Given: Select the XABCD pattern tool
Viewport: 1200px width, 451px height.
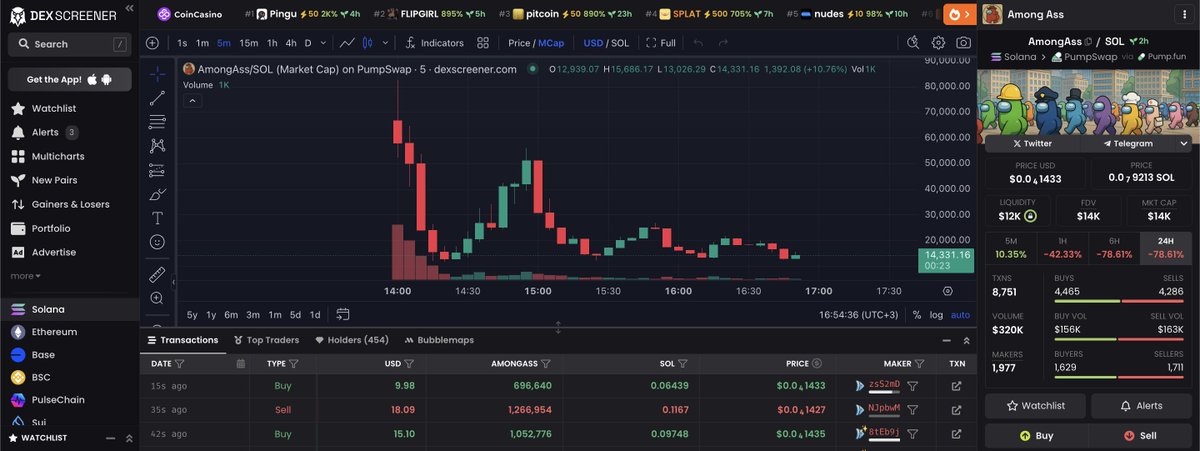Looking at the screenshot, I should point(157,146).
